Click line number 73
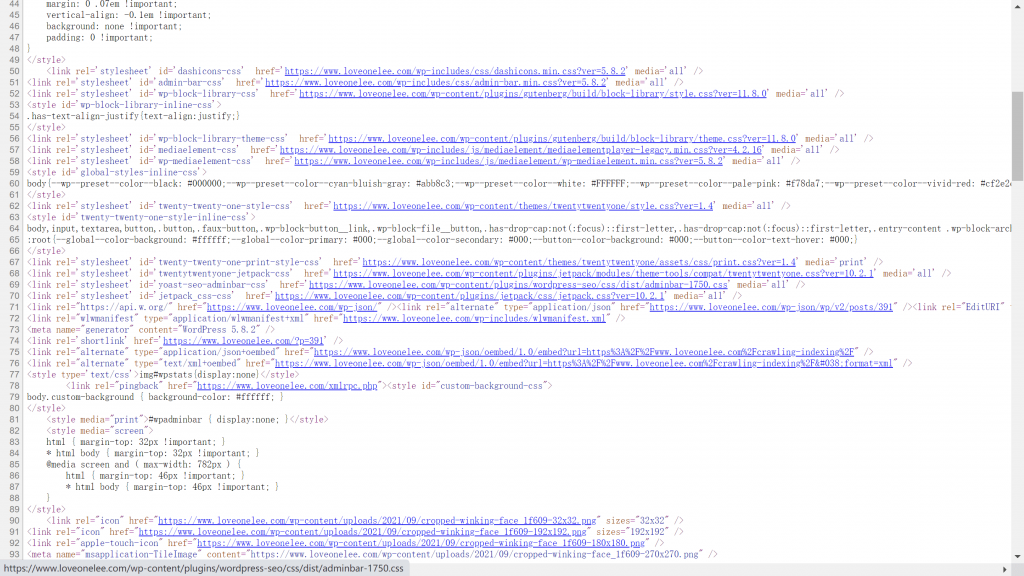This screenshot has width=1024, height=576. coord(14,329)
